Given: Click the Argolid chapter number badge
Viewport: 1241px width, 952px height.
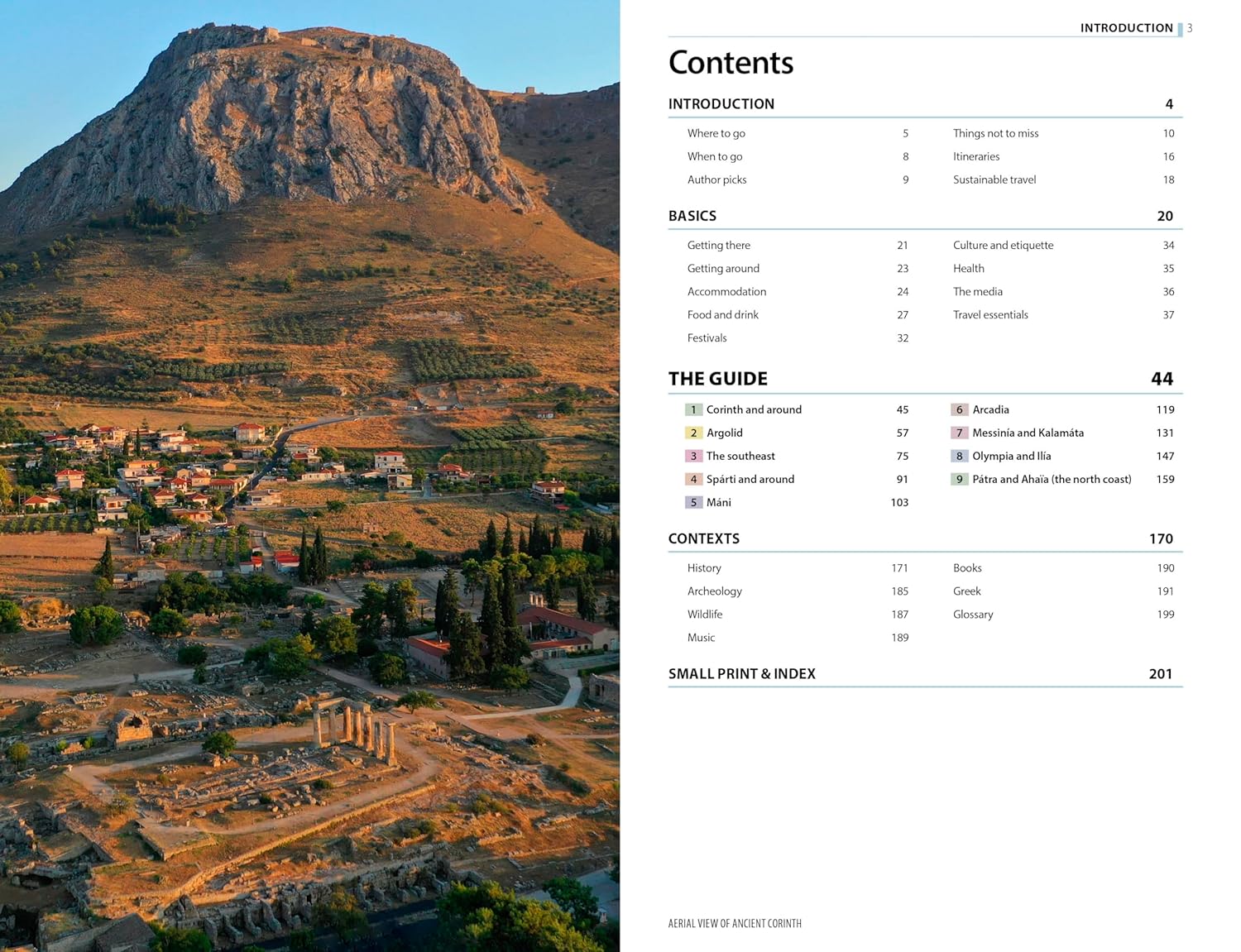Looking at the screenshot, I should tap(693, 433).
